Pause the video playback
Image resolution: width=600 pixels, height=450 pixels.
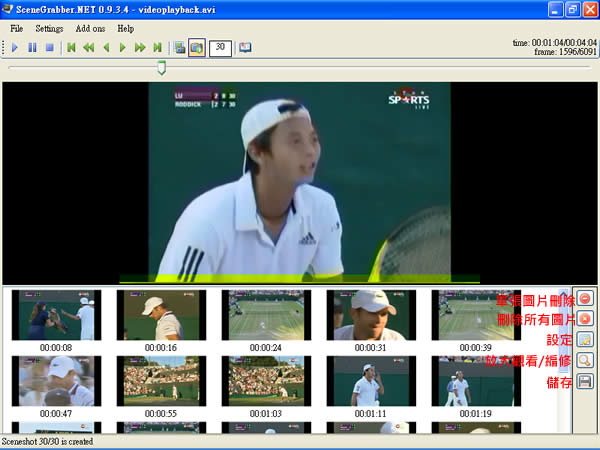pos(32,47)
